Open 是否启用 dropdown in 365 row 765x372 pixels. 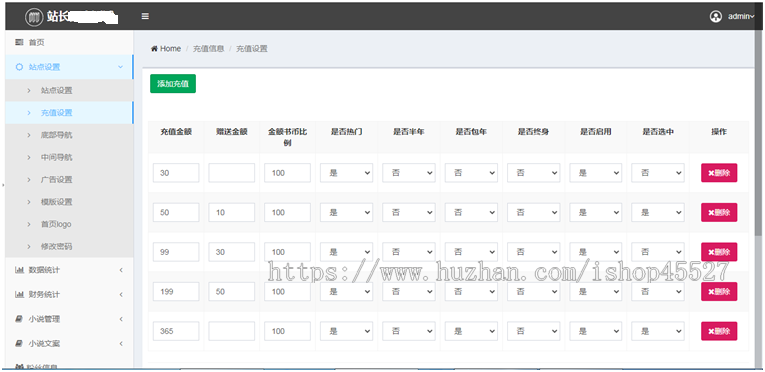point(595,331)
